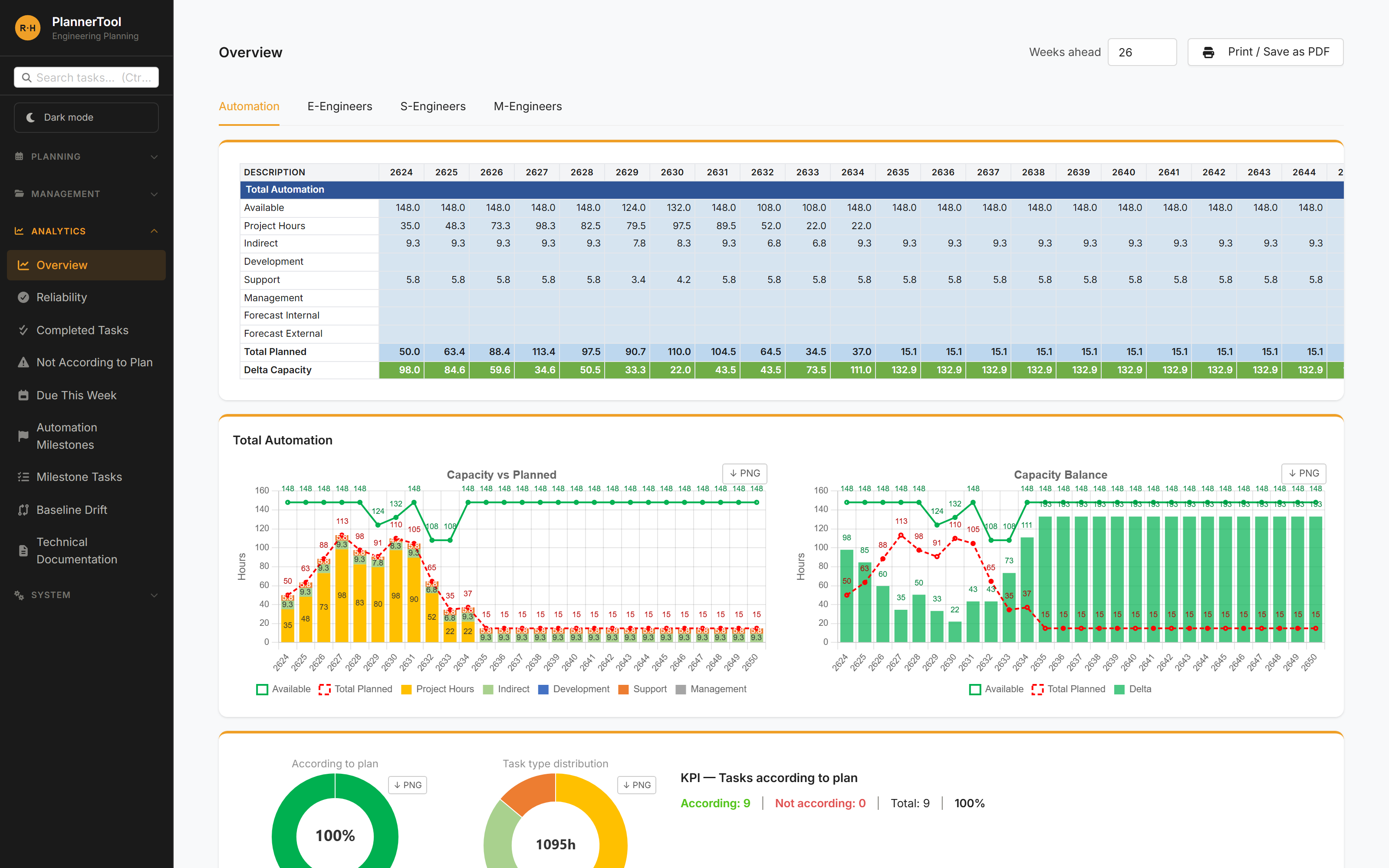1389x868 pixels.
Task: Click the Dark mode moon icon
Action: [x=30, y=117]
